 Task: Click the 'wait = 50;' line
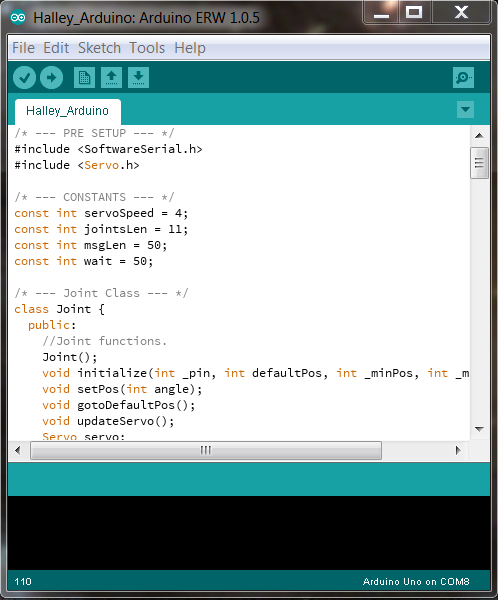[x=83, y=261]
